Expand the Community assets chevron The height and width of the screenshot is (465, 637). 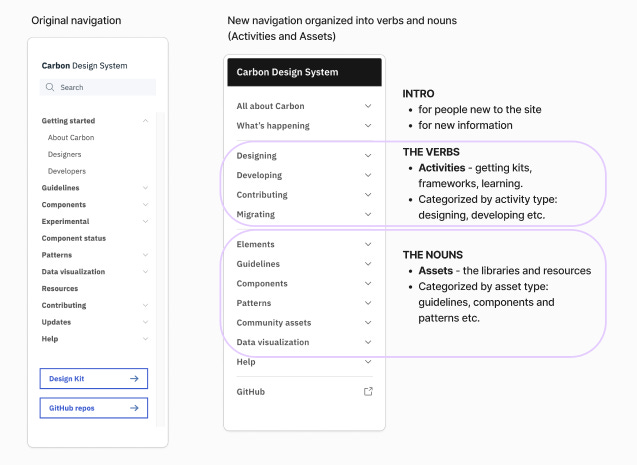368,322
